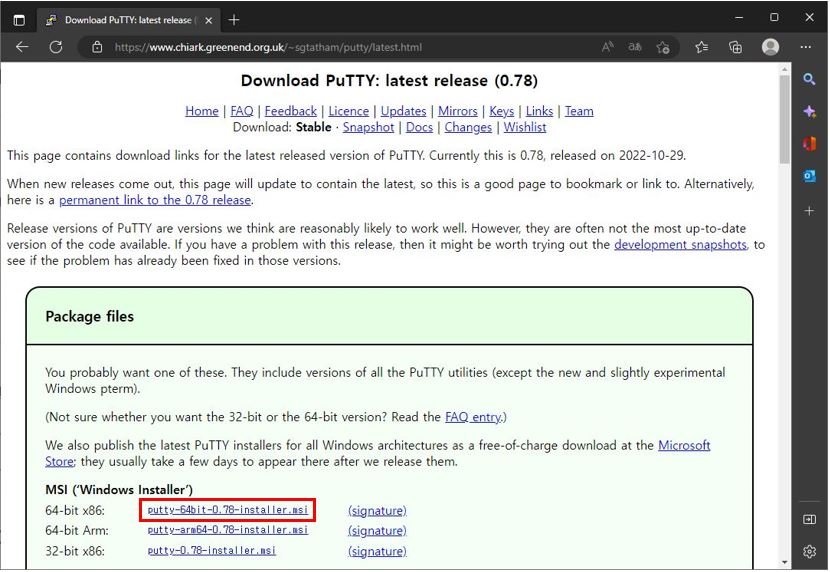Click the page vertical scrollbar thumb
This screenshot has height=572, width=830.
pos(784,118)
